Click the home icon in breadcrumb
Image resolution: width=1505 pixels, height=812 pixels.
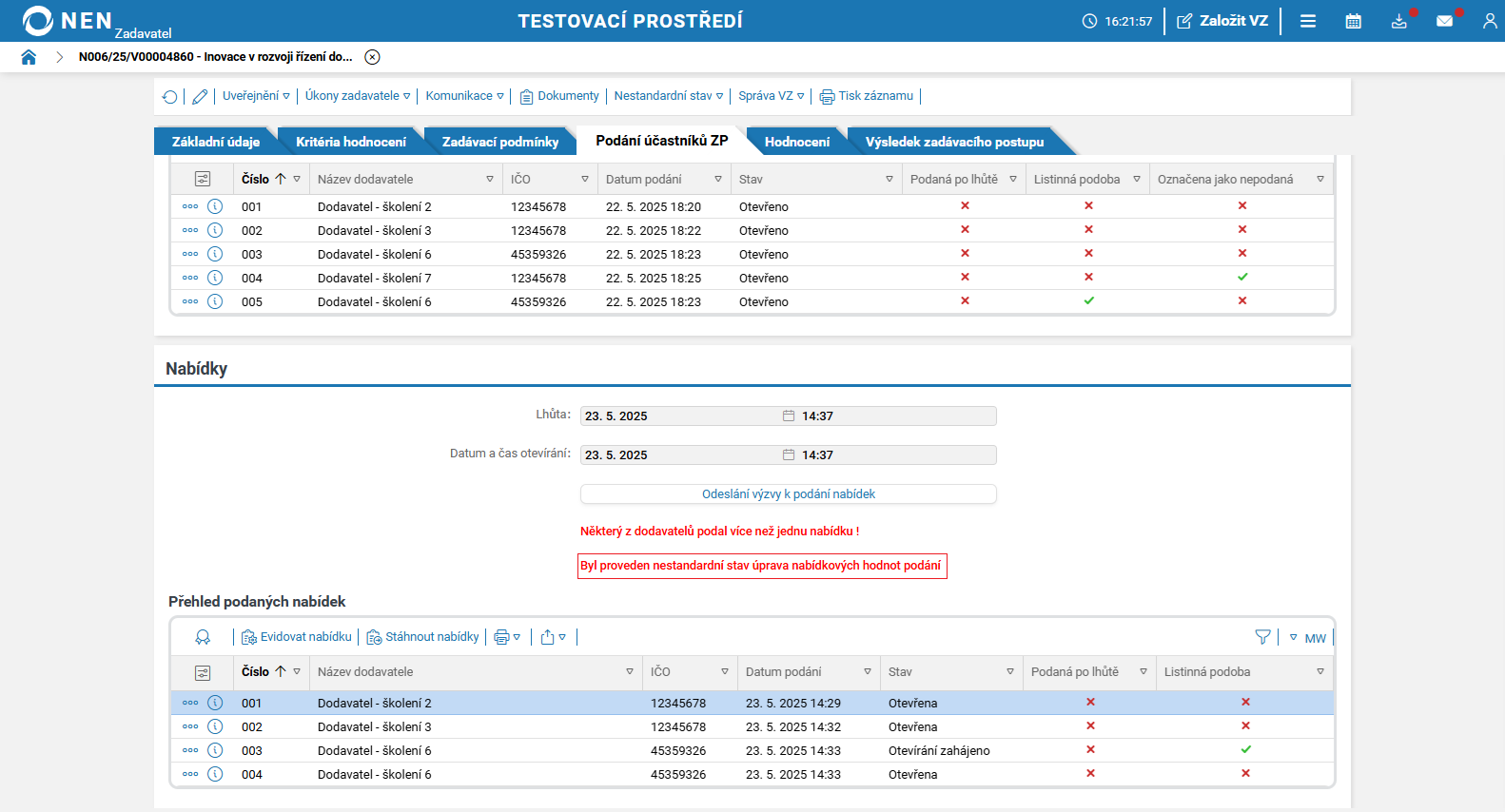click(x=29, y=57)
